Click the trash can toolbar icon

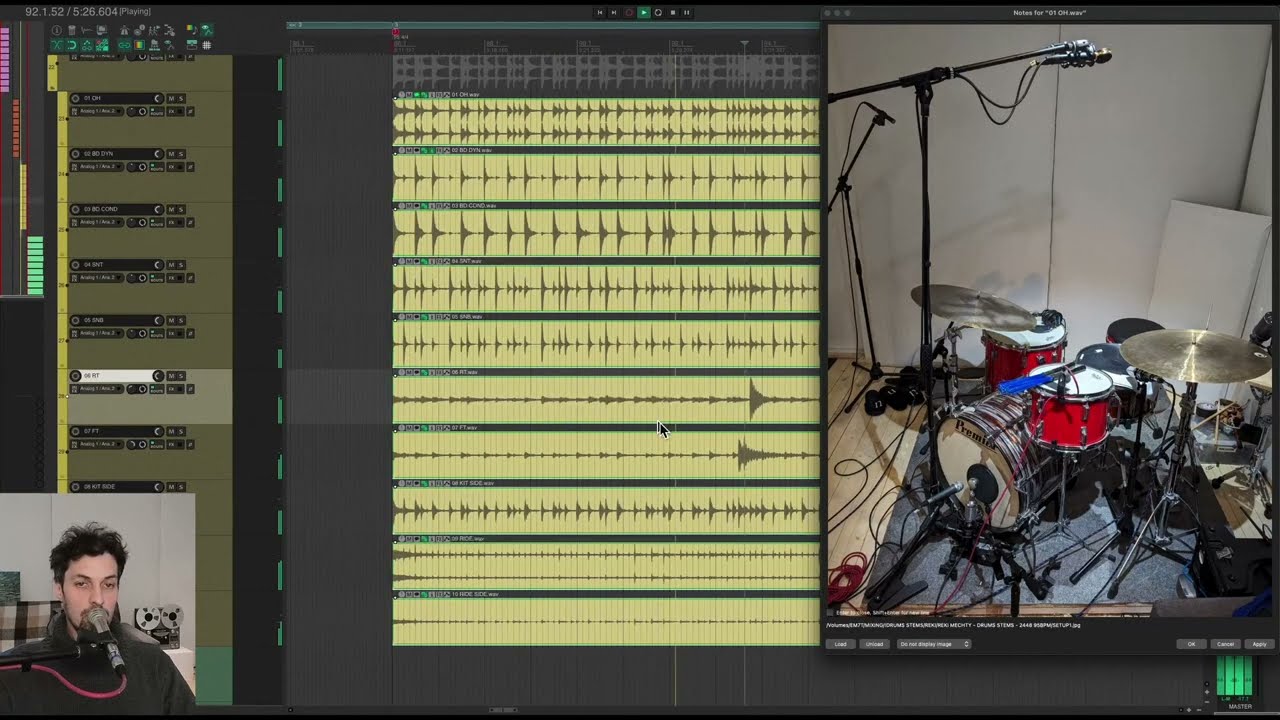click(x=72, y=30)
